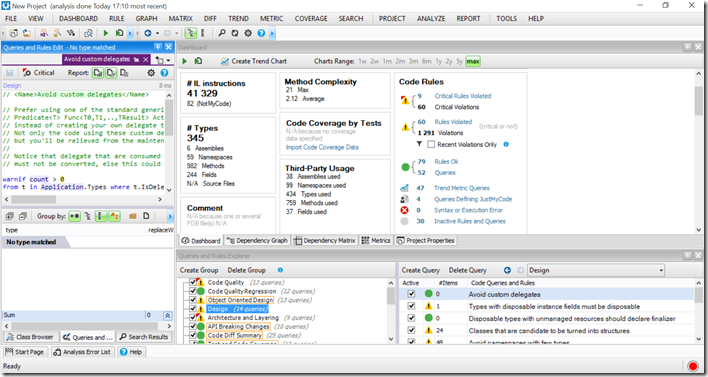This screenshot has width=708, height=377.
Task: Open options via the main toolbar gear icon
Action: pyautogui.click(x=248, y=33)
